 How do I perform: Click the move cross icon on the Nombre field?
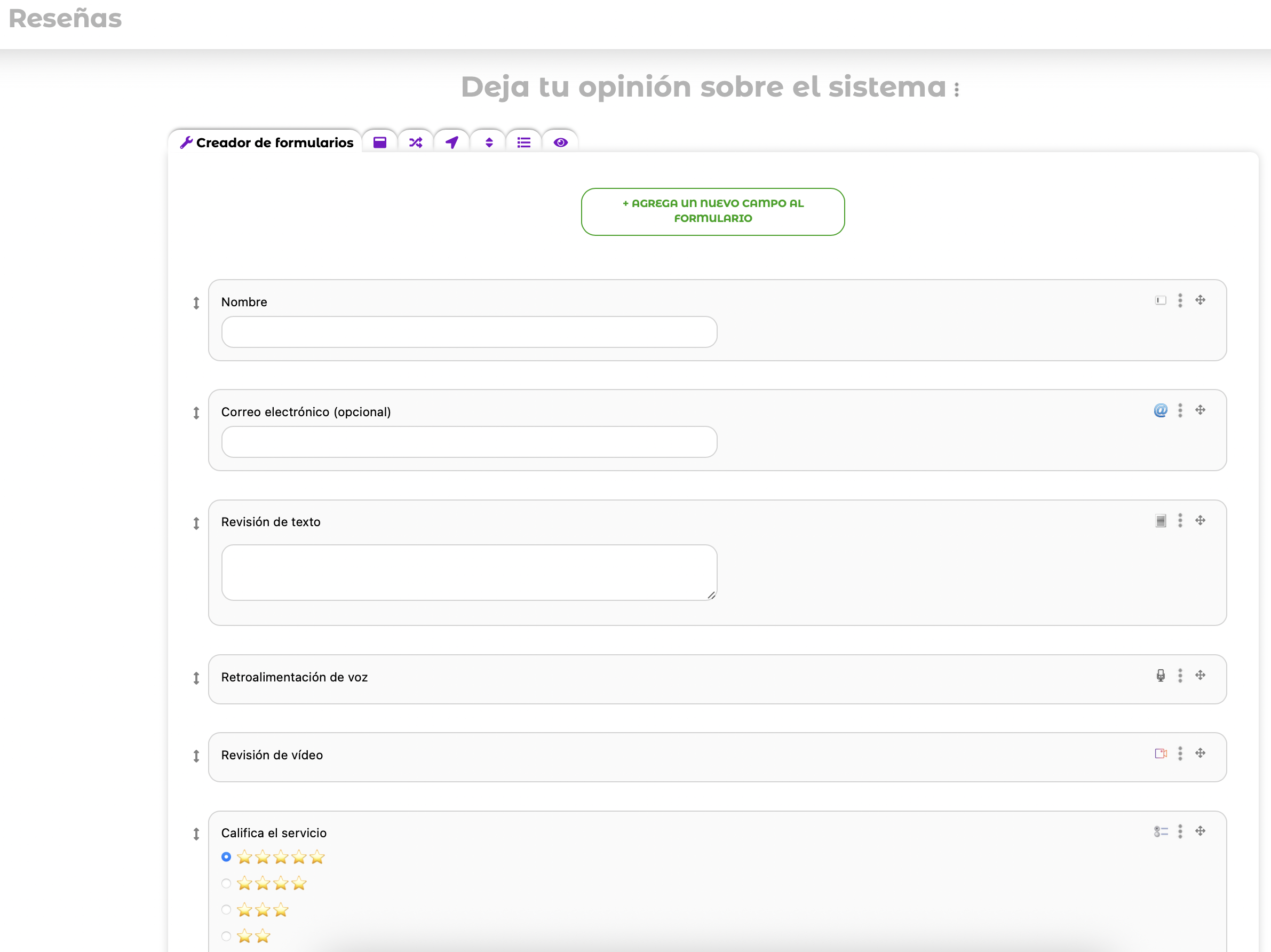[x=1201, y=300]
